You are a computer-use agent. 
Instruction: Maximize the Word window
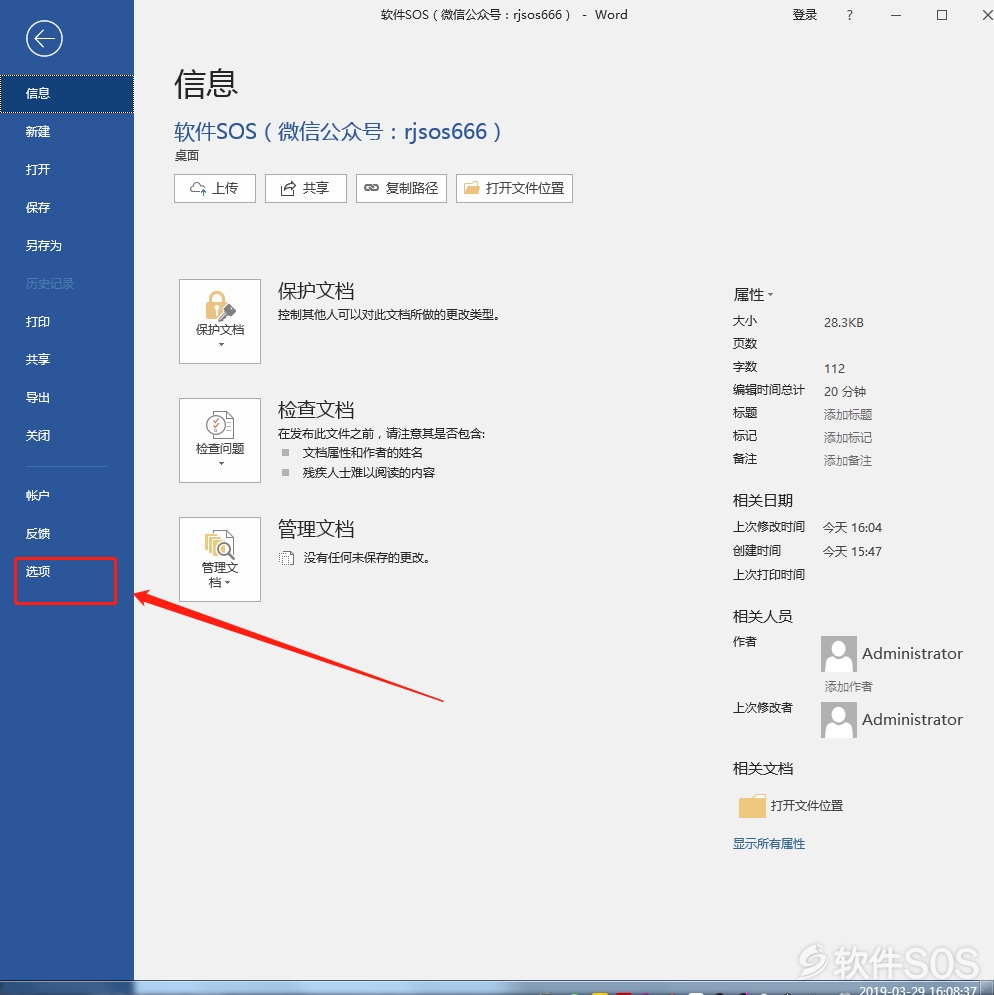(942, 15)
